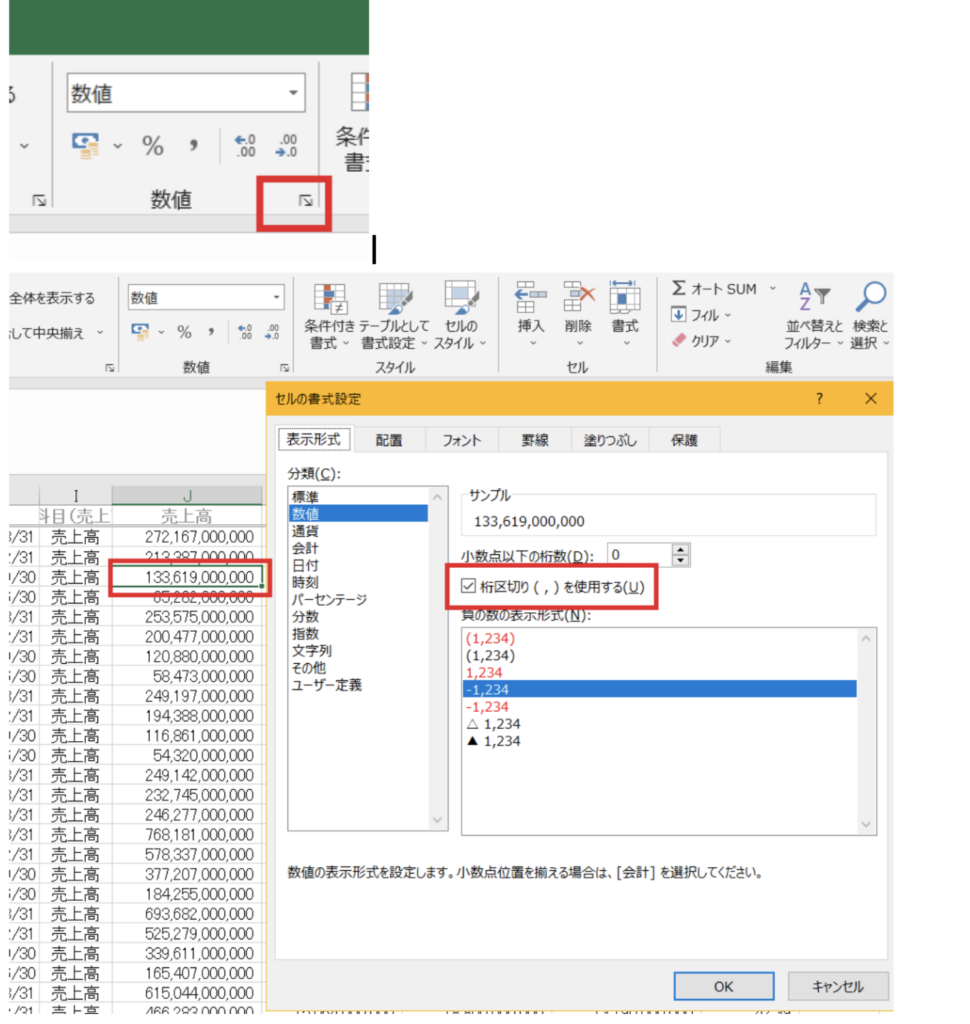Click 削除 delete cells icon

(579, 298)
